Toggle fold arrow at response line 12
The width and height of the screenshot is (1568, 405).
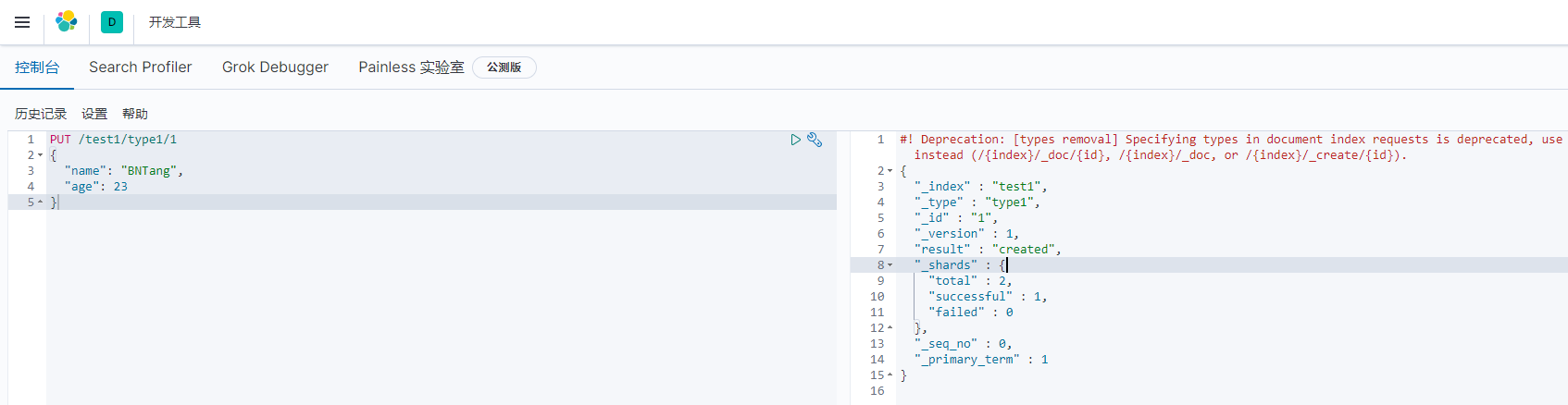click(890, 328)
